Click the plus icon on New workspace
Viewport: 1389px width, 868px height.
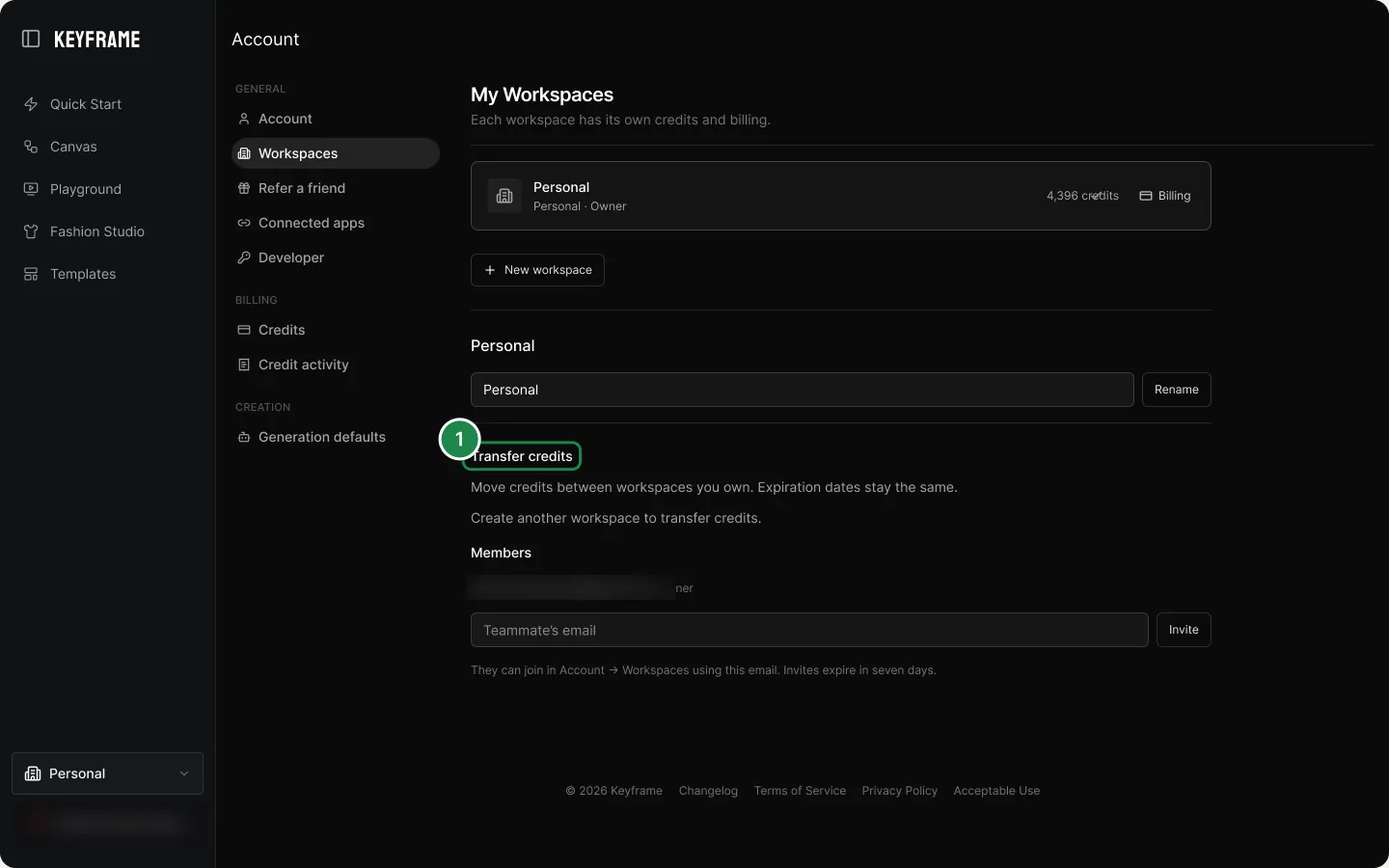(490, 270)
